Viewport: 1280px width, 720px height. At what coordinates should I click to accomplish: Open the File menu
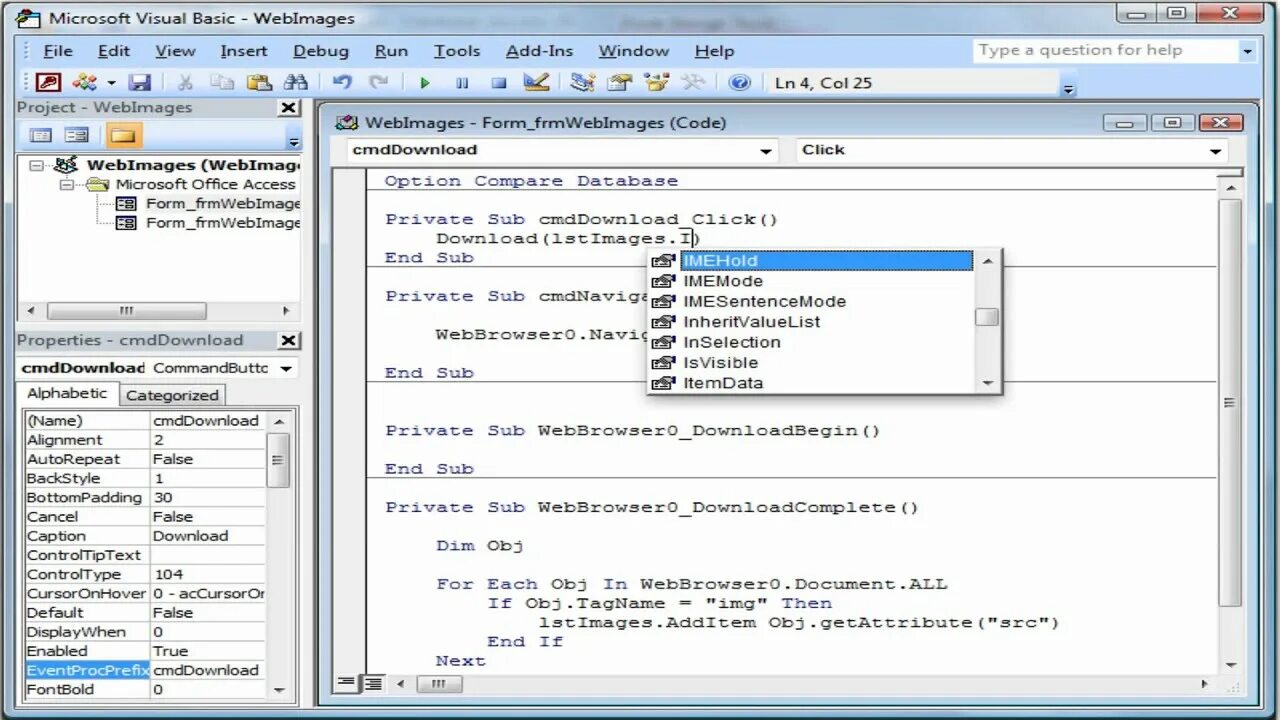(x=58, y=51)
